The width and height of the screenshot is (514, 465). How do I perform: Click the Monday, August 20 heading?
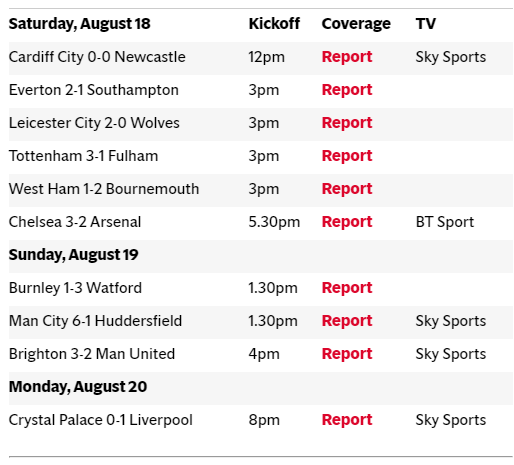click(78, 387)
